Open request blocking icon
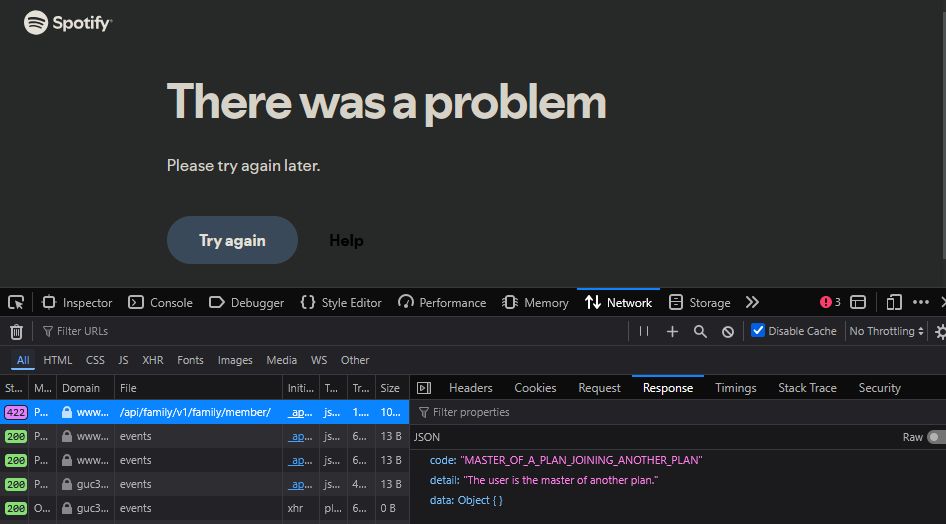This screenshot has width=946, height=524. coord(728,332)
